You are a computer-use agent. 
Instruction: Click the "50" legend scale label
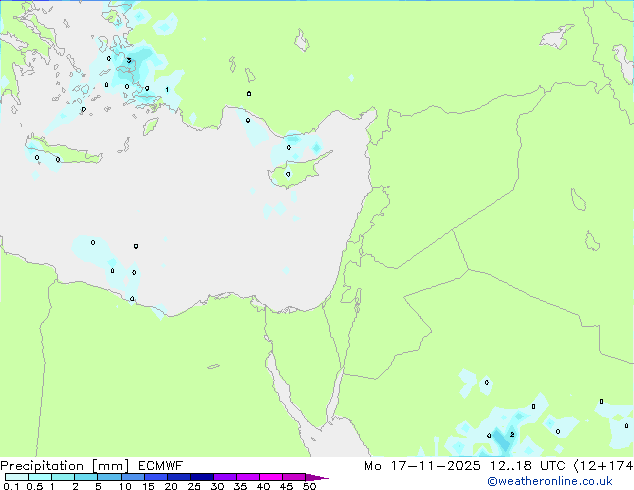point(309,486)
